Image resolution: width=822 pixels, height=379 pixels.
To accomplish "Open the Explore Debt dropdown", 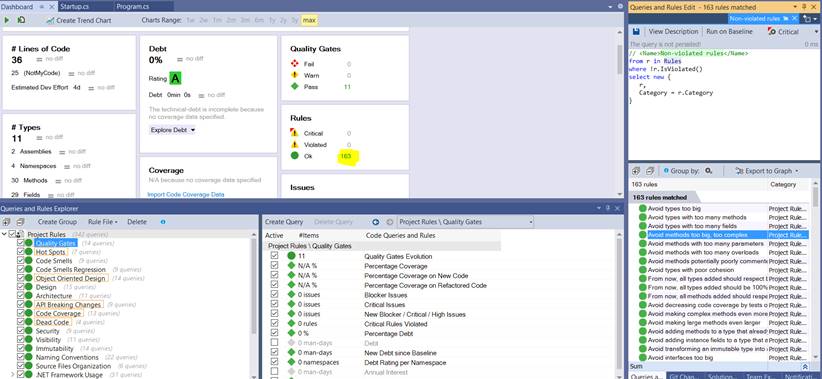I will pyautogui.click(x=172, y=129).
